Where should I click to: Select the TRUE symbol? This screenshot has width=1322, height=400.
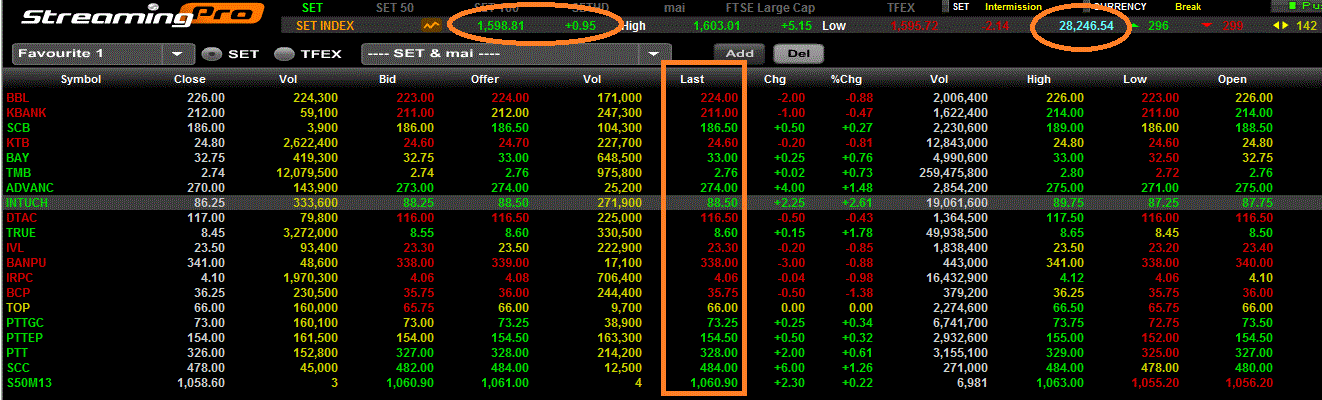click(x=21, y=233)
